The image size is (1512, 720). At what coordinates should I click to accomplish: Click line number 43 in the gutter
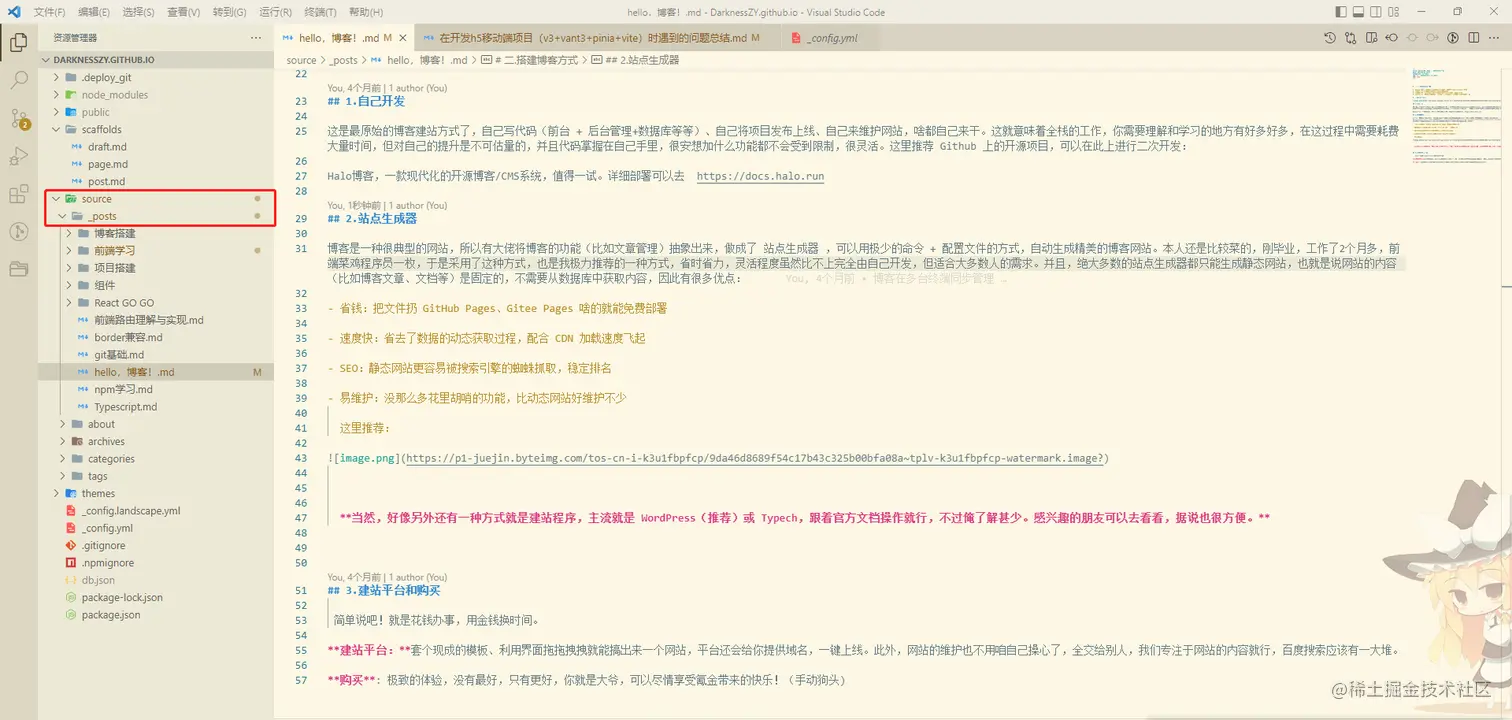pyautogui.click(x=301, y=458)
